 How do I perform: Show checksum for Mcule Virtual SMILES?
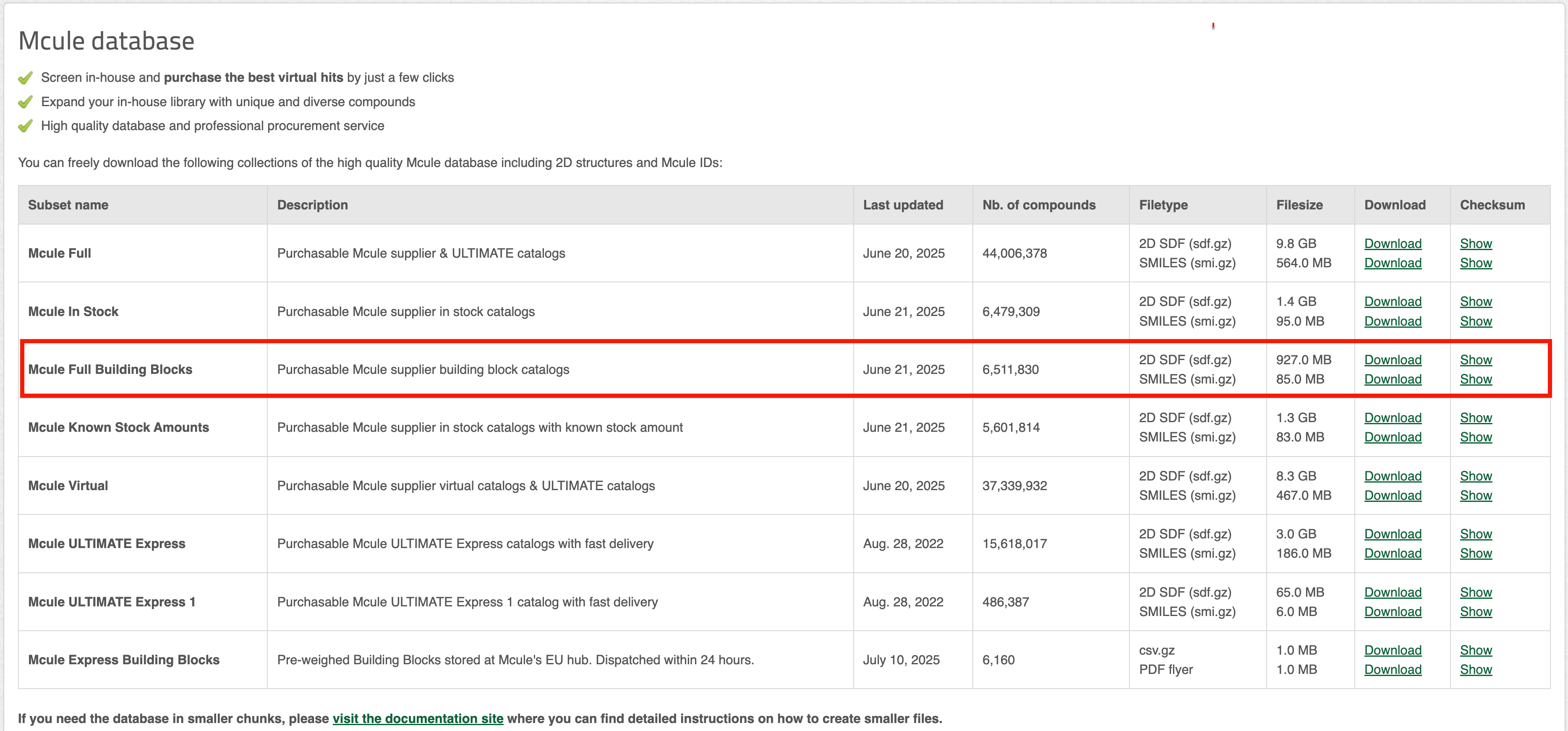point(1476,496)
